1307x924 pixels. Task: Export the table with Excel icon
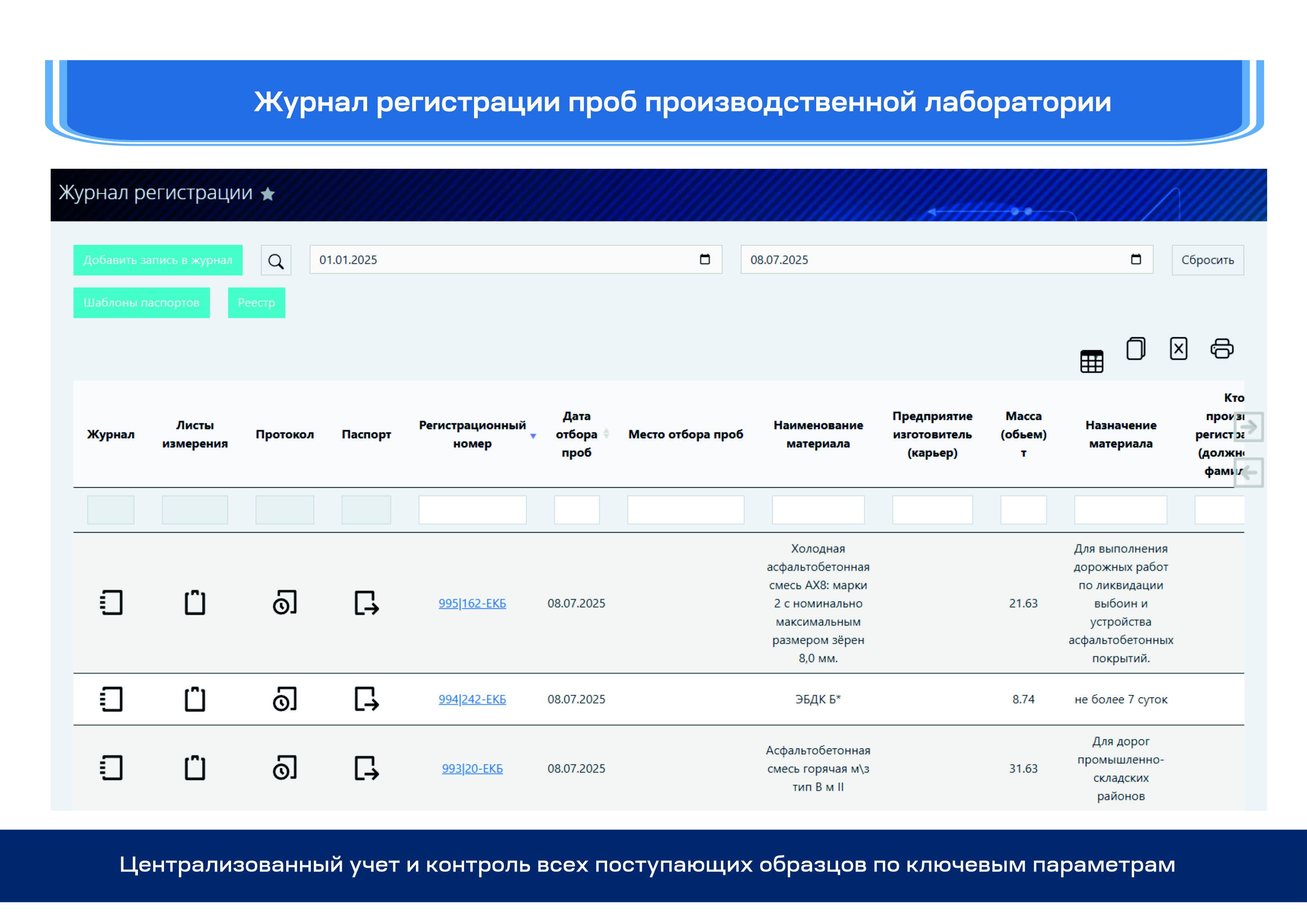coord(1178,349)
